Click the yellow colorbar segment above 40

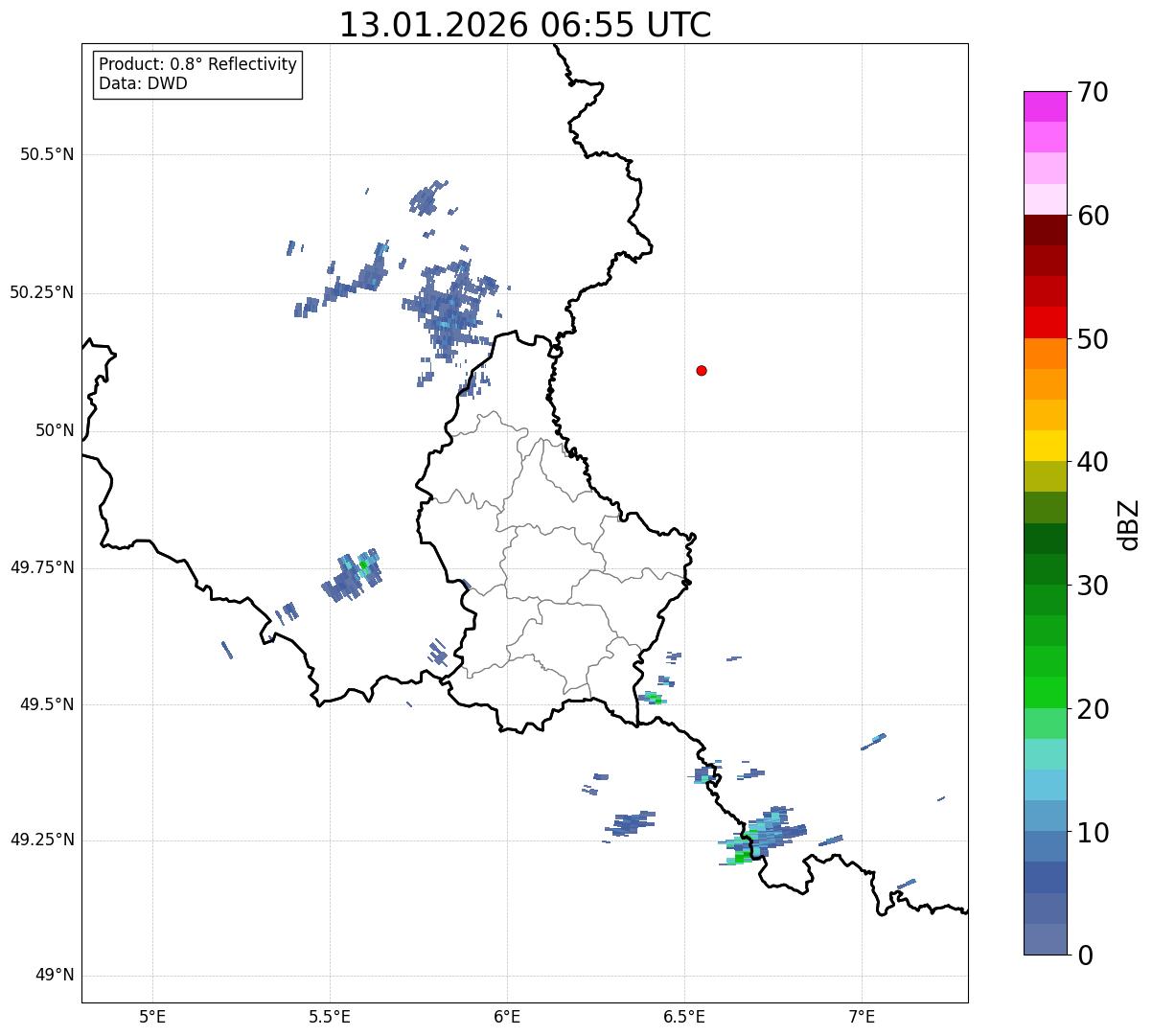coord(1046,446)
